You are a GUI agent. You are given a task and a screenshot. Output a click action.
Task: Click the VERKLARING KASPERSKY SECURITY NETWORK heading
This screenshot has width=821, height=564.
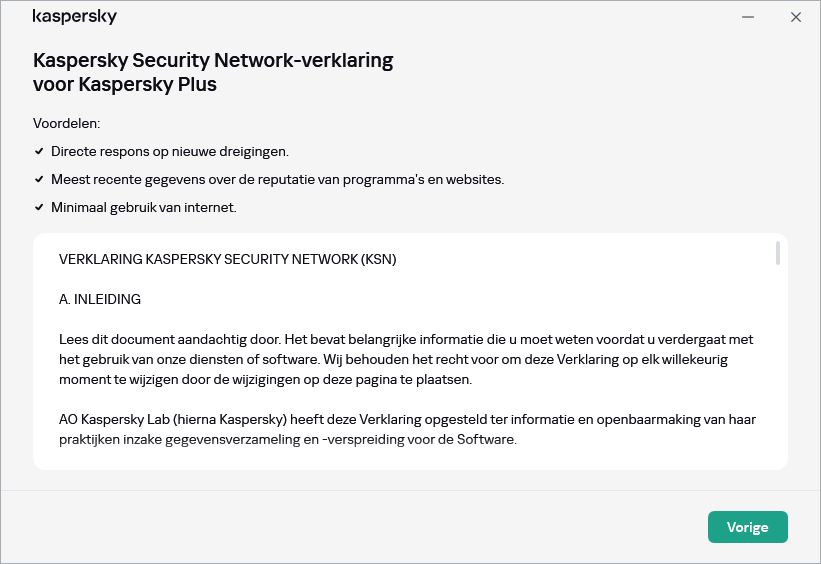[228, 260]
